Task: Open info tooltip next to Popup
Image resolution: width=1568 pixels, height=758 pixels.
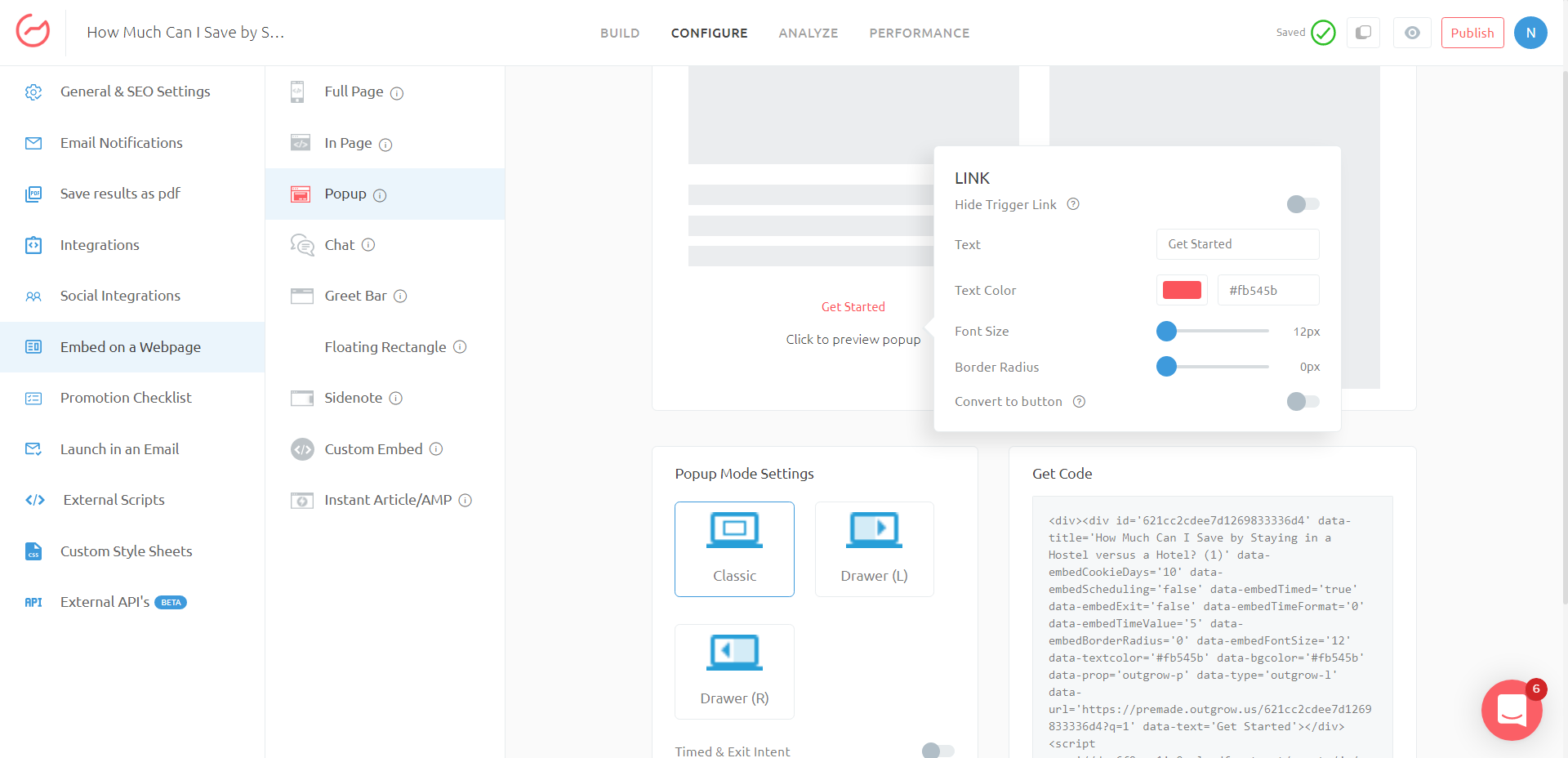Action: [380, 195]
